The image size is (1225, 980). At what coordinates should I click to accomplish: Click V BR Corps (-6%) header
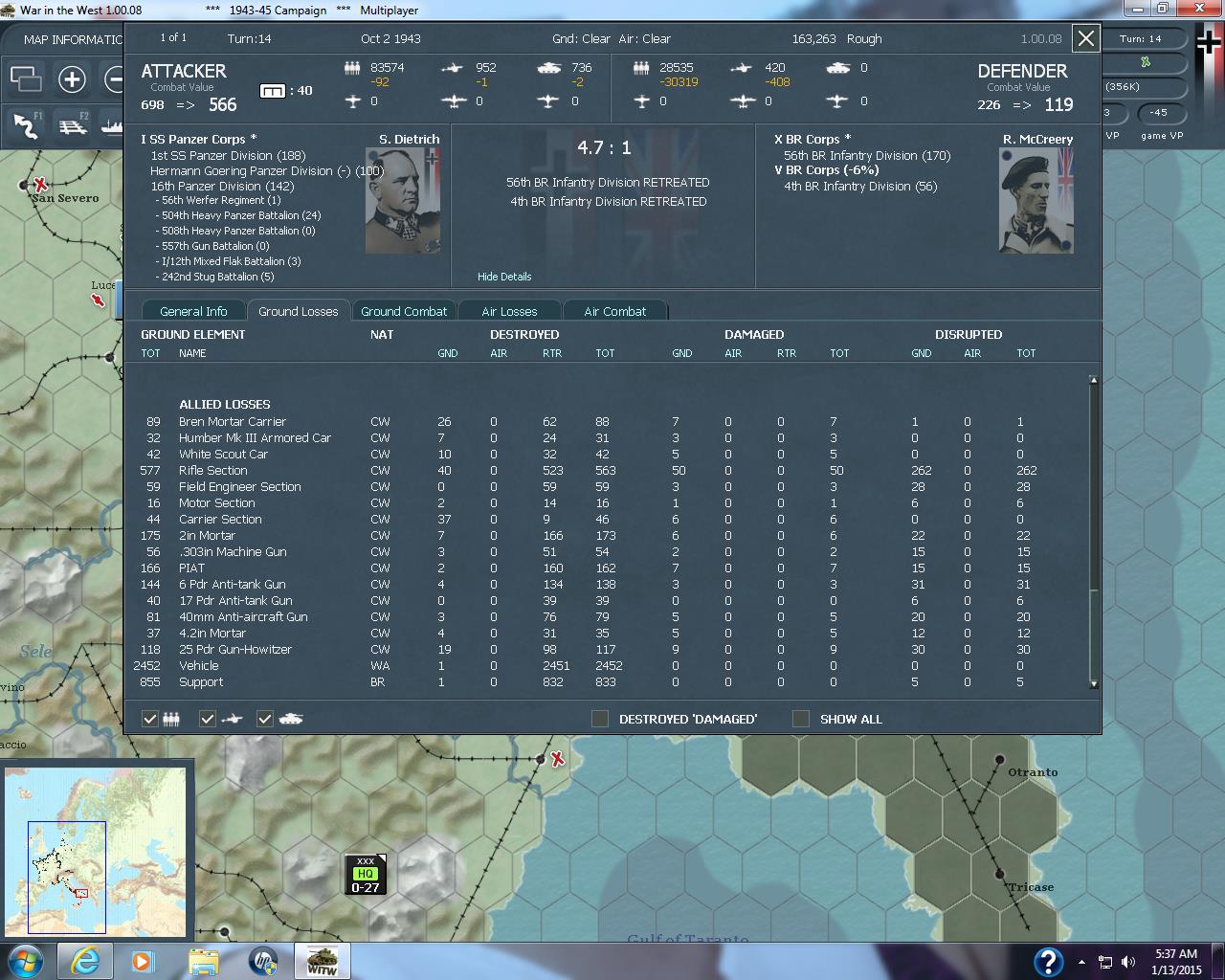(x=826, y=169)
